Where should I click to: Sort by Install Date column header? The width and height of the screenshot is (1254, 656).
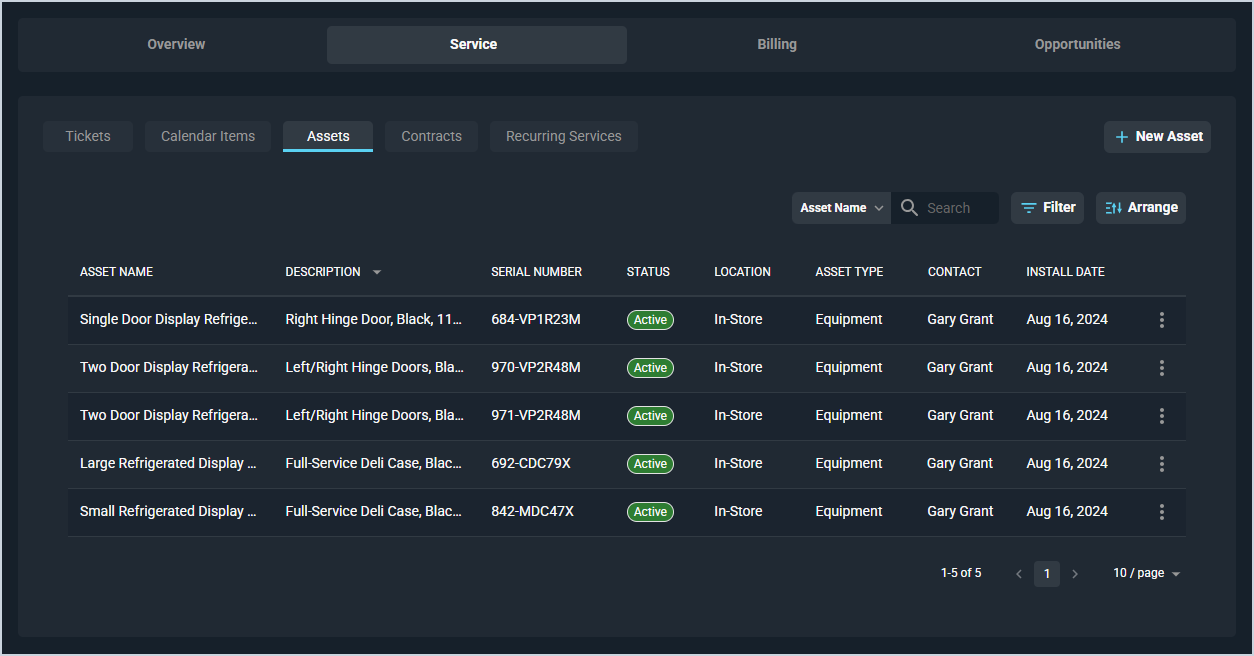[1065, 272]
